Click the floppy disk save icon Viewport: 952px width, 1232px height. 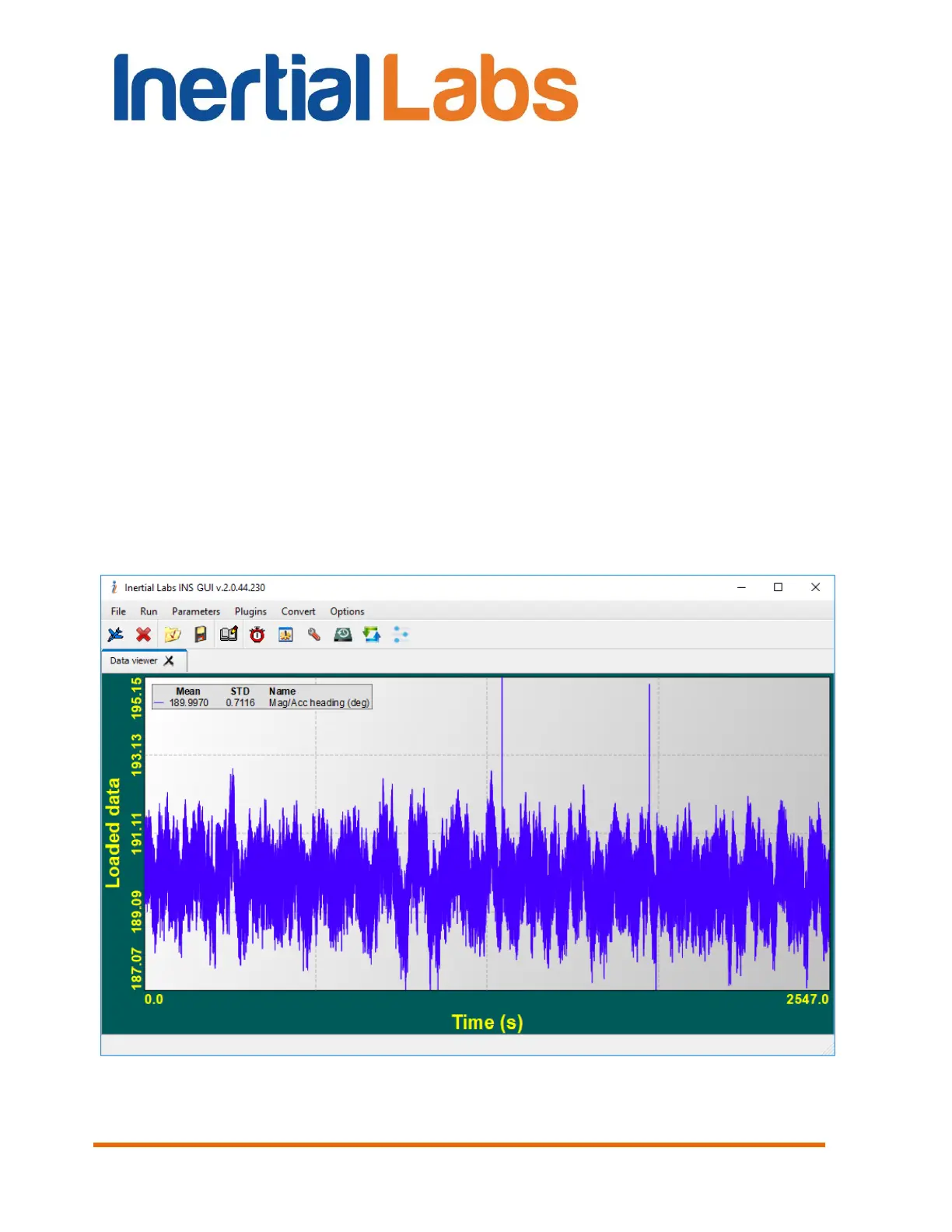pyautogui.click(x=201, y=635)
